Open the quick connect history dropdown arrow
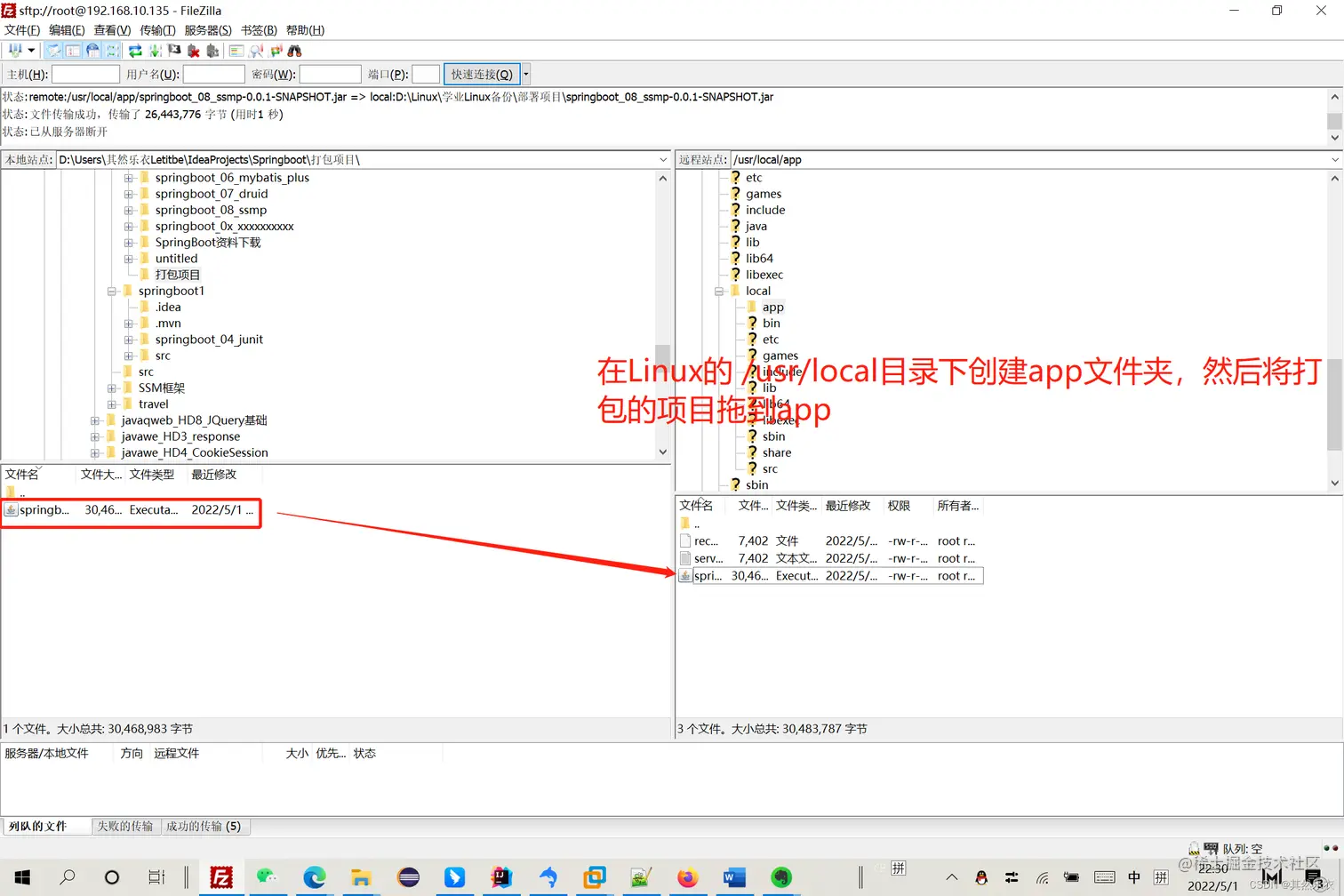Viewport: 1344px width, 896px height. click(x=526, y=74)
